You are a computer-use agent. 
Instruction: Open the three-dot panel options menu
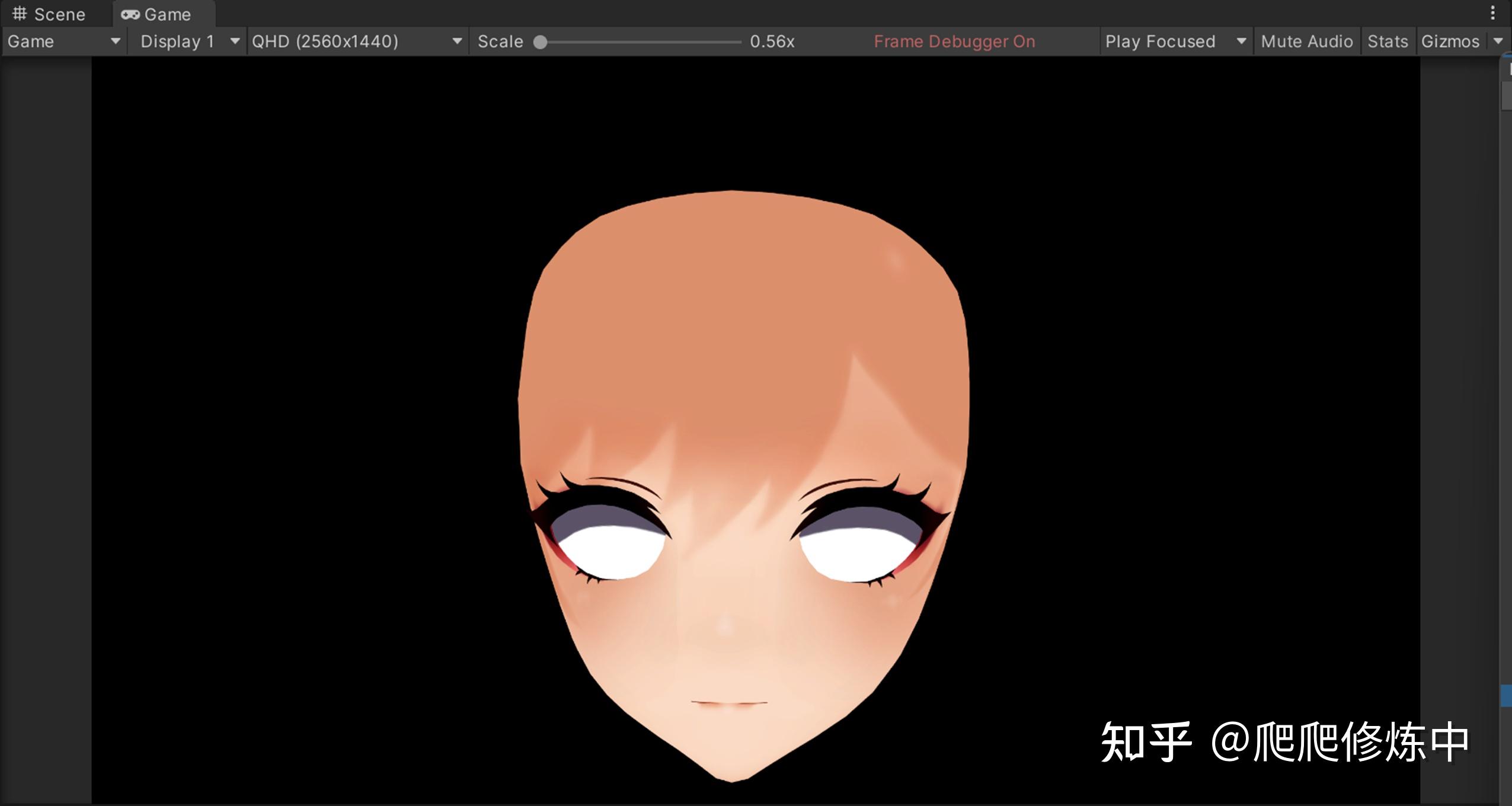click(x=1492, y=13)
